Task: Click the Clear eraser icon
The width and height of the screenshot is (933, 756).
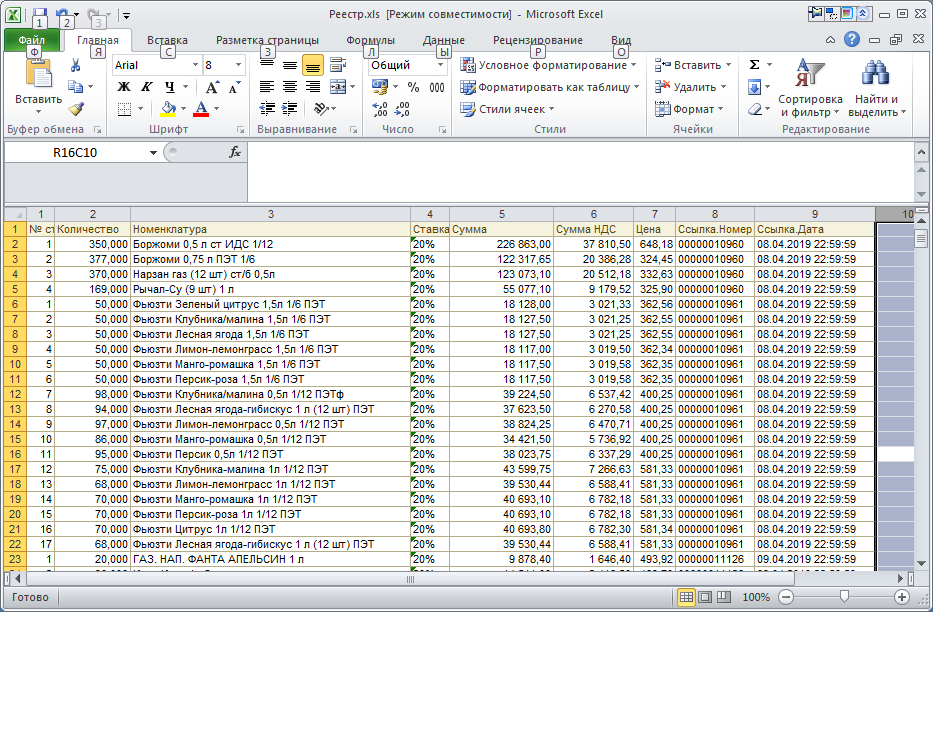Action: (x=754, y=109)
